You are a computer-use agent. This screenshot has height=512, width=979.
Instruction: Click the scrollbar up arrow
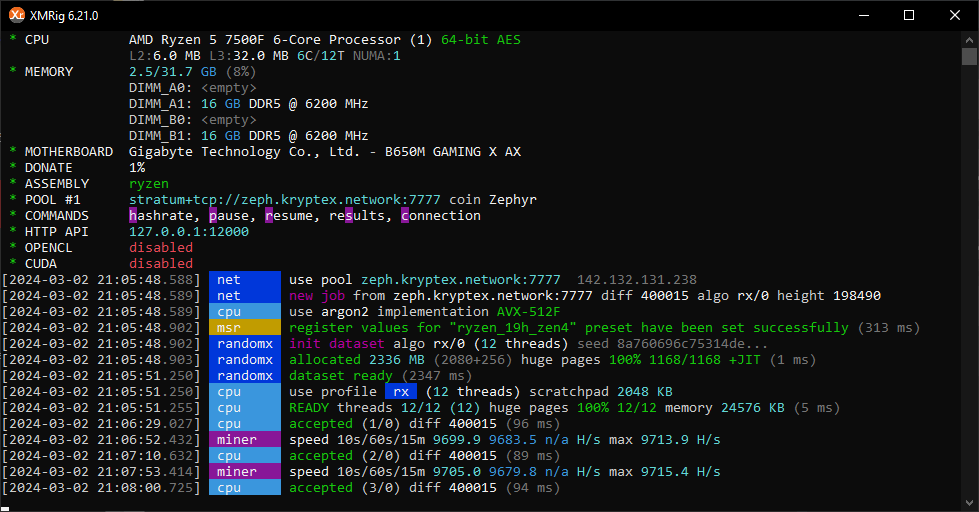(x=969, y=39)
